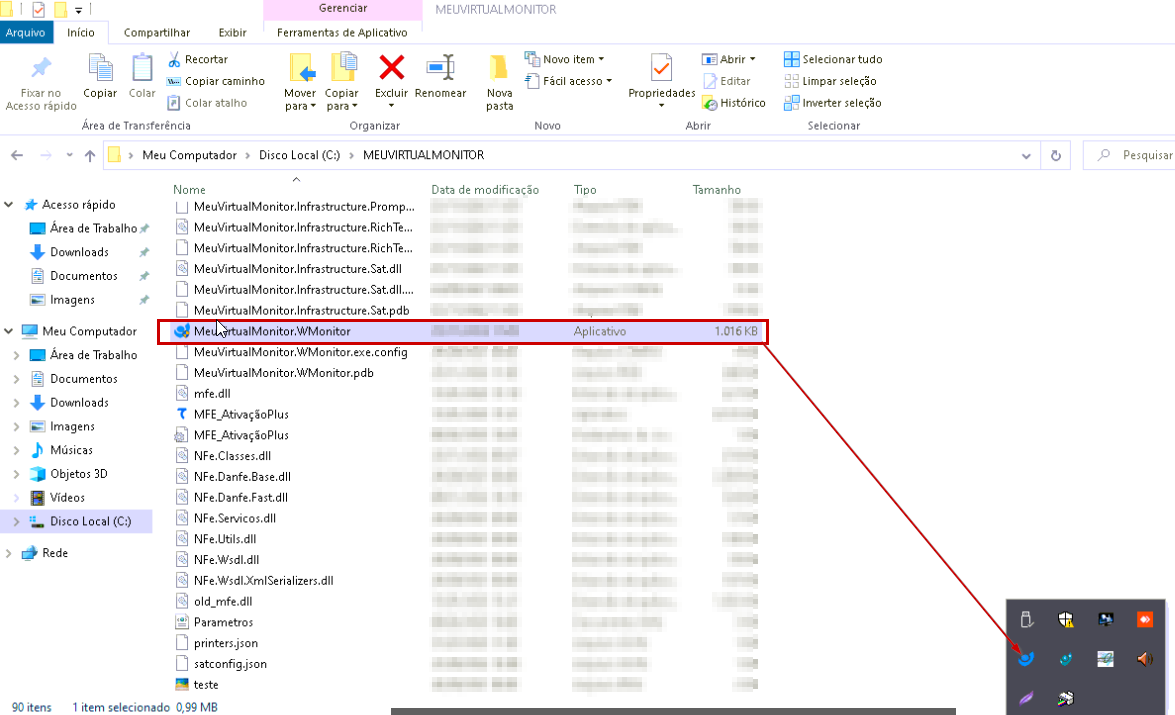Collapse the Acesso rápido tree node
This screenshot has height=715, width=1175.
tap(9, 205)
